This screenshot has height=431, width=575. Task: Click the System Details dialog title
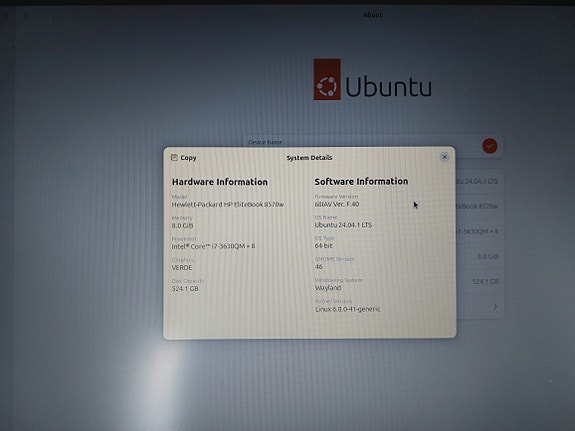click(x=309, y=158)
